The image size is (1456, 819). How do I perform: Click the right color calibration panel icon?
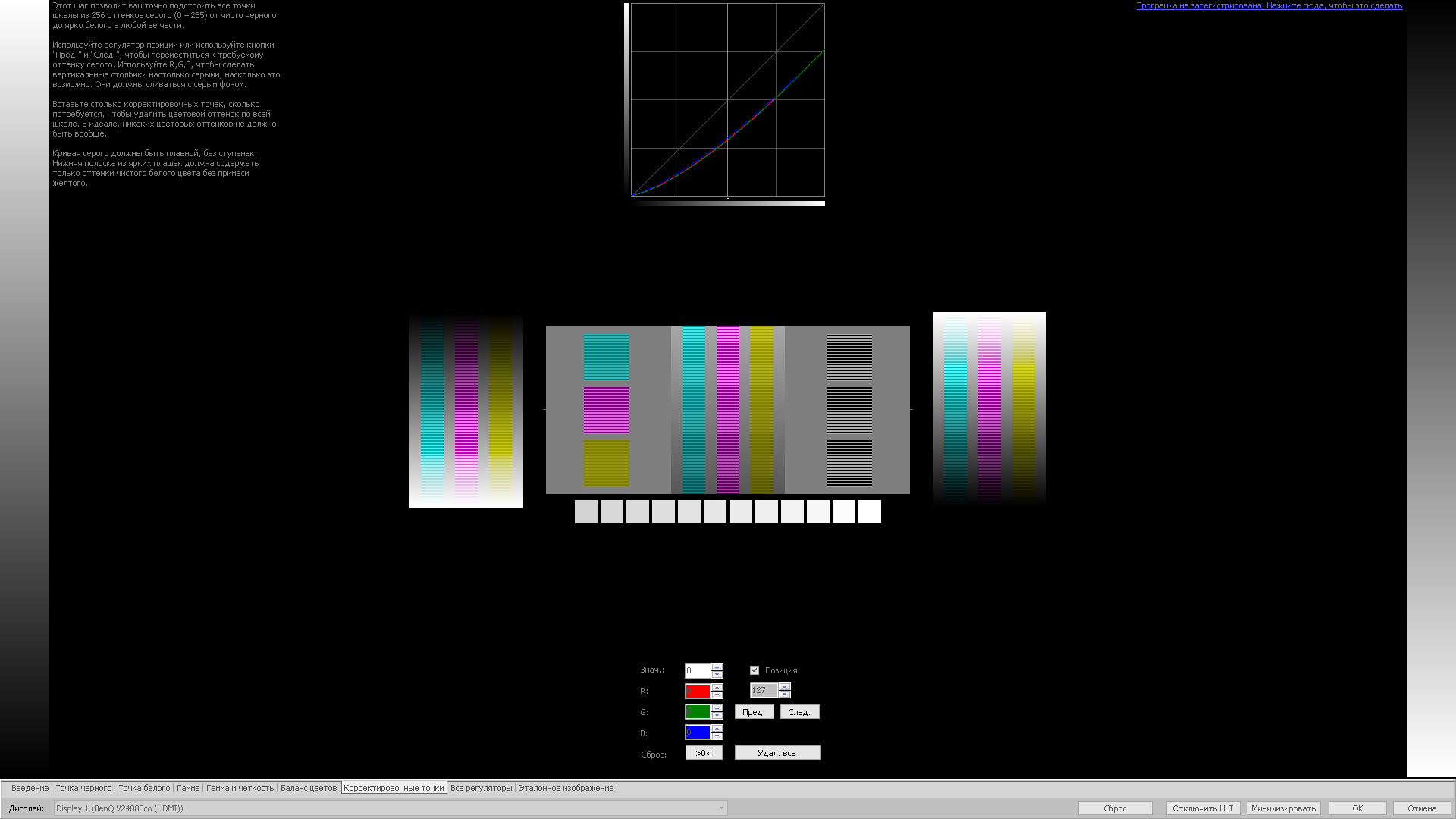(x=989, y=409)
